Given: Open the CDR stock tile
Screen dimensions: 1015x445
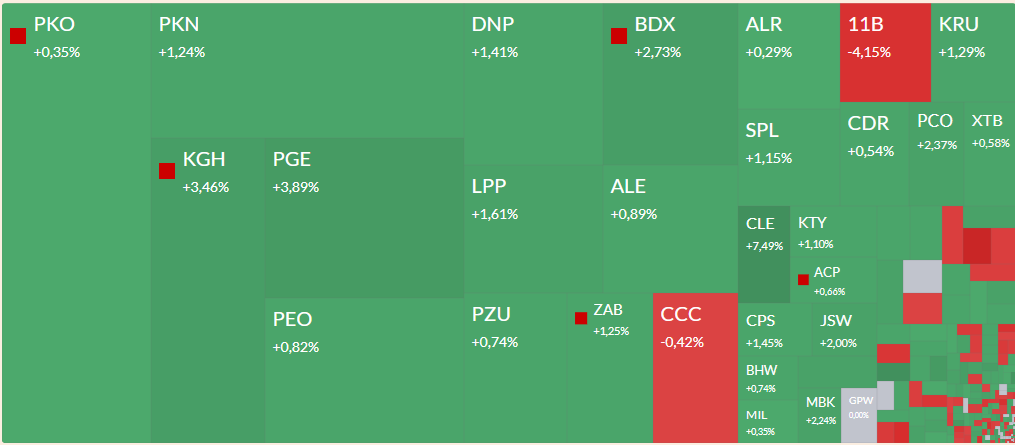Looking at the screenshot, I should tap(874, 154).
